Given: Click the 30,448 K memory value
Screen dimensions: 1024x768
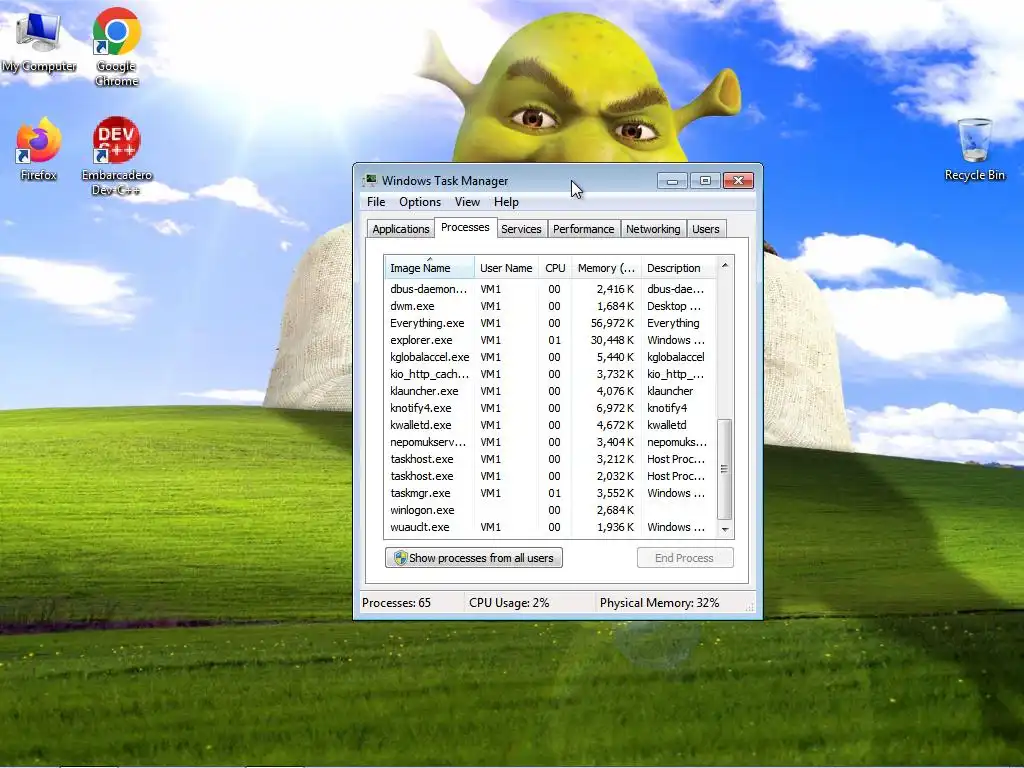Looking at the screenshot, I should pos(612,340).
